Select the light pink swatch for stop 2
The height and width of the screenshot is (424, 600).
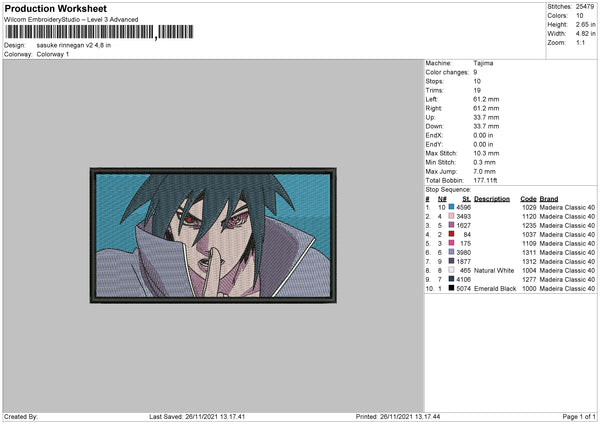452,216
